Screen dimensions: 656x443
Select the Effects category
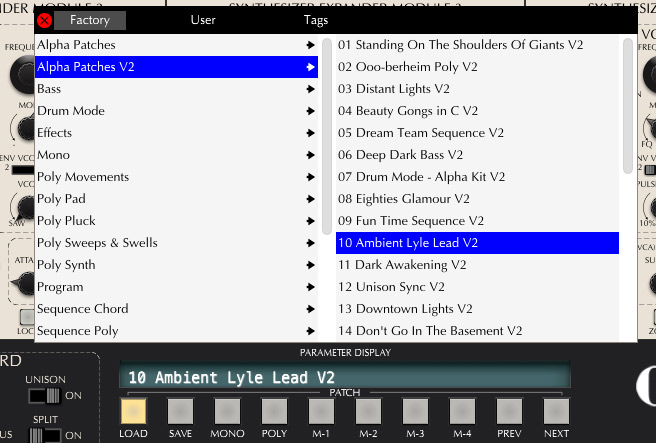[x=176, y=133]
